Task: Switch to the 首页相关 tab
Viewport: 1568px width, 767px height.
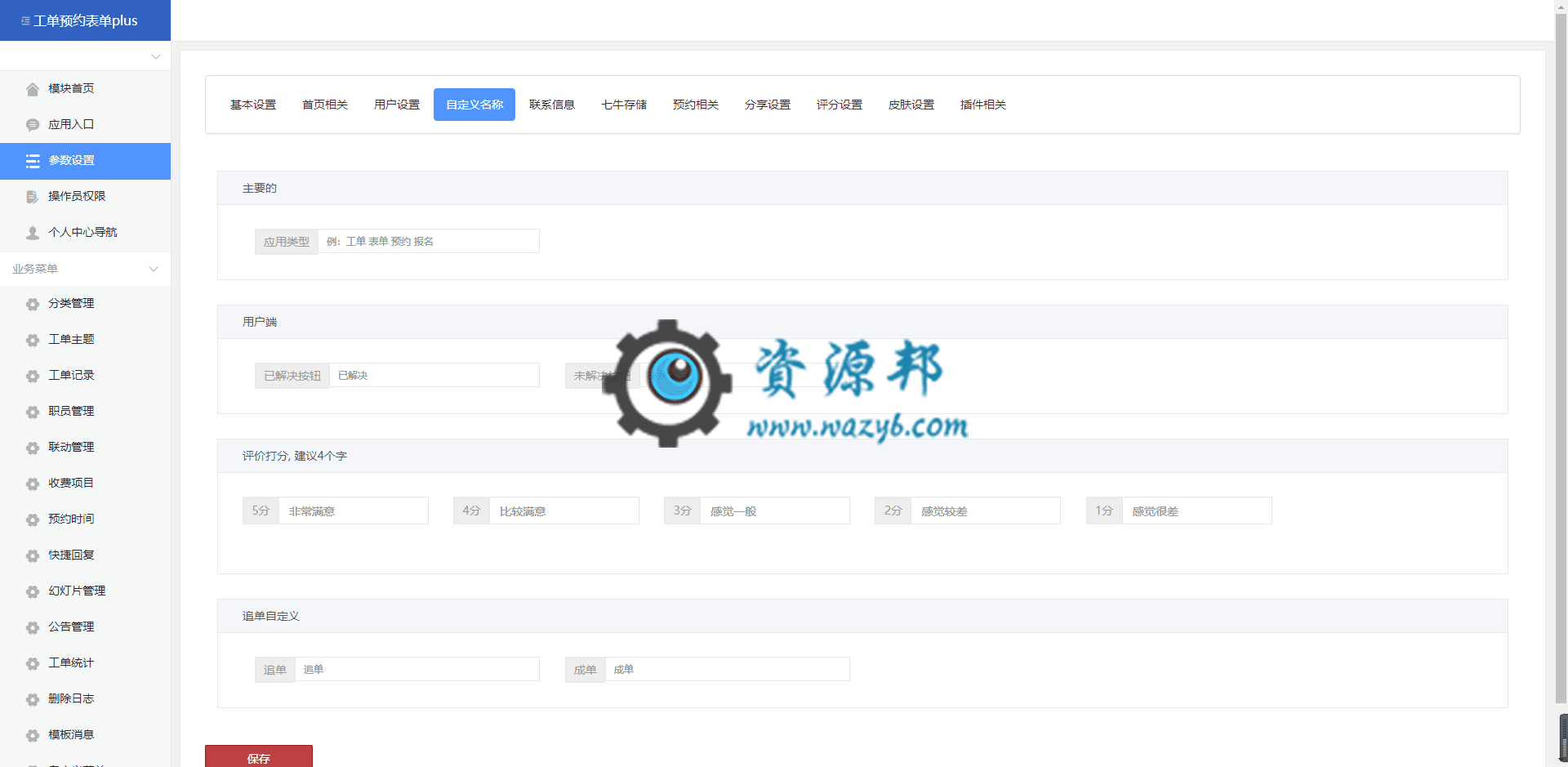Action: 325,105
